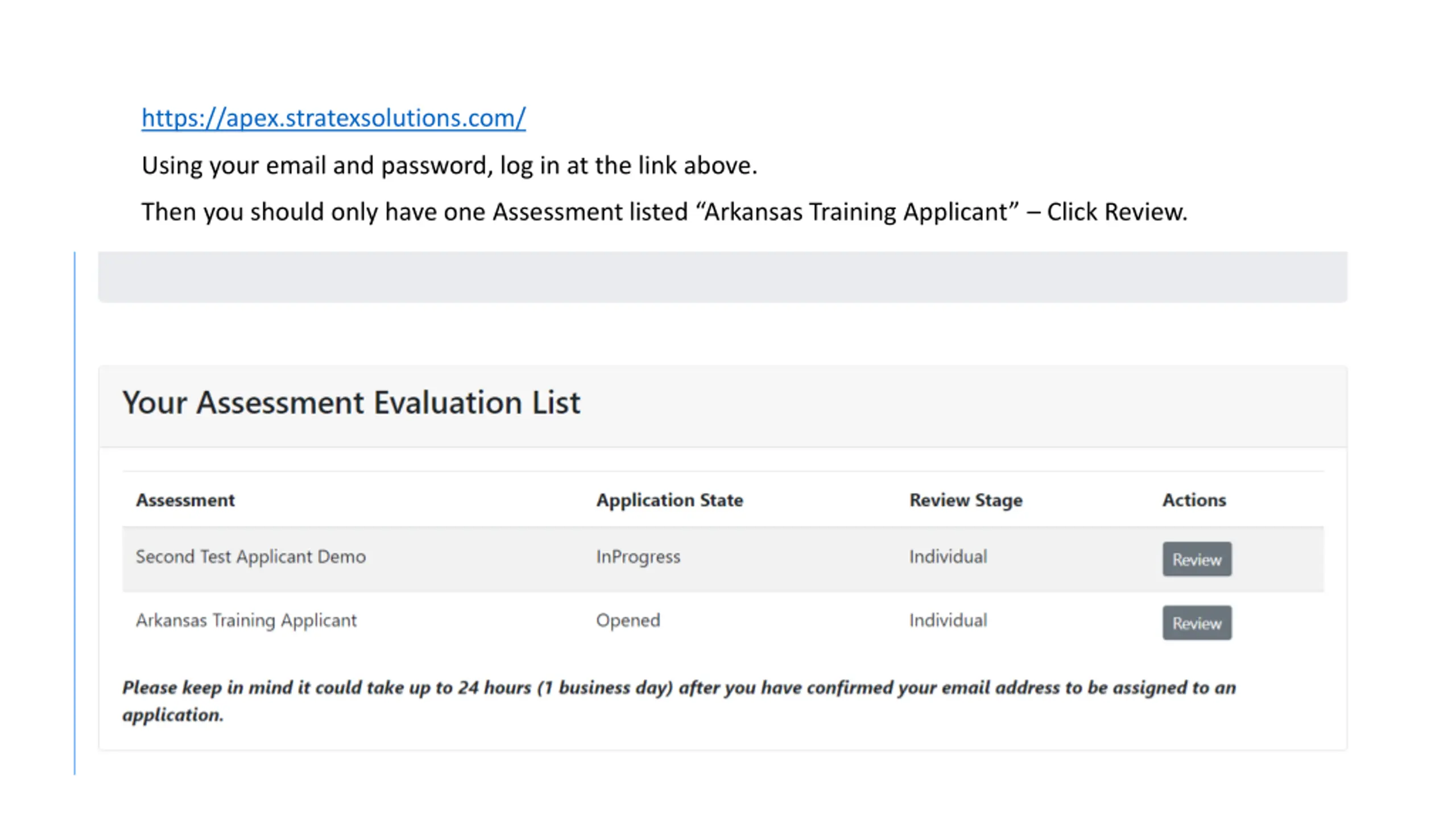
Task: Click the 'Using your email and password' instruction
Action: (x=449, y=166)
